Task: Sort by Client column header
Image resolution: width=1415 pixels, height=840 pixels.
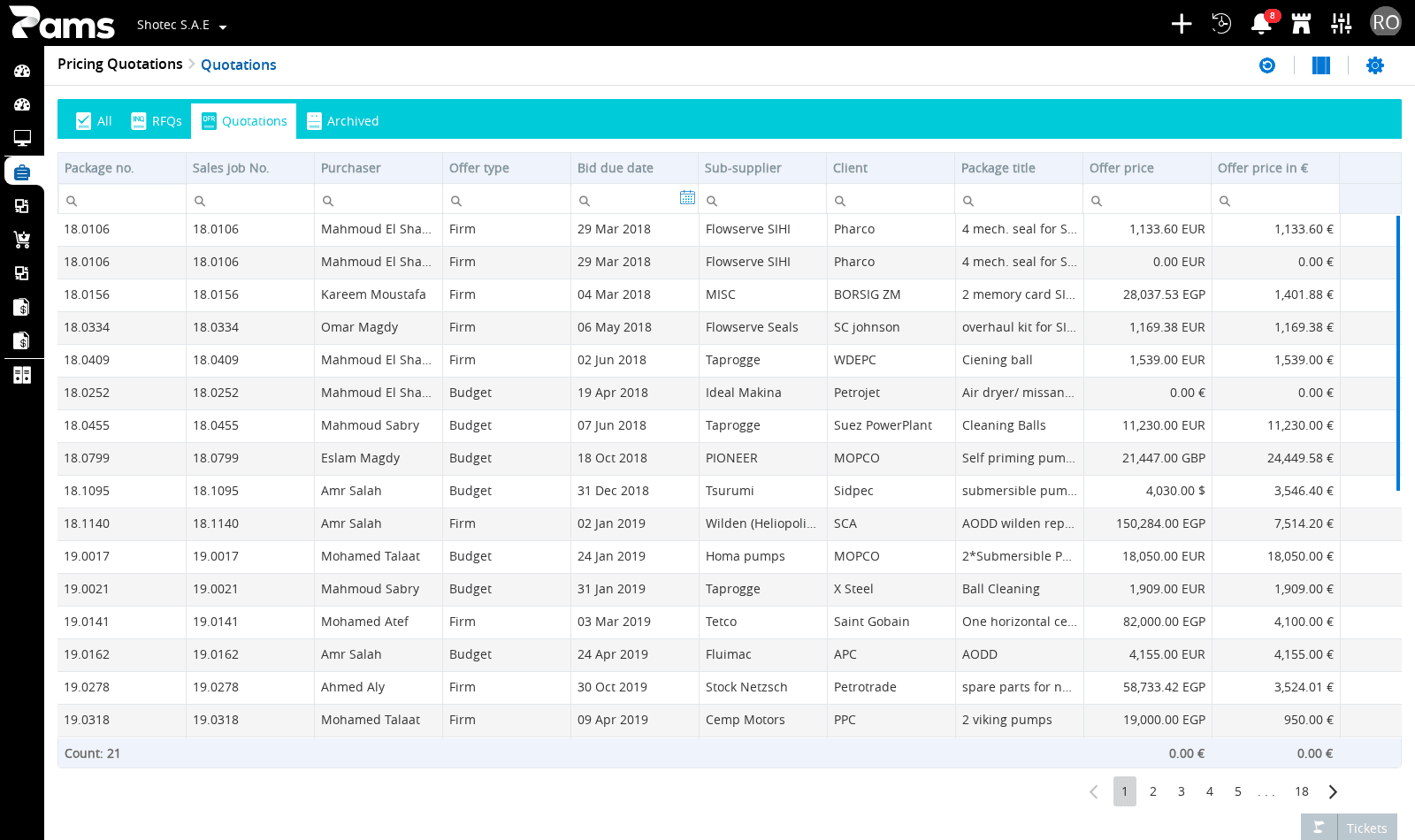Action: coord(891,168)
